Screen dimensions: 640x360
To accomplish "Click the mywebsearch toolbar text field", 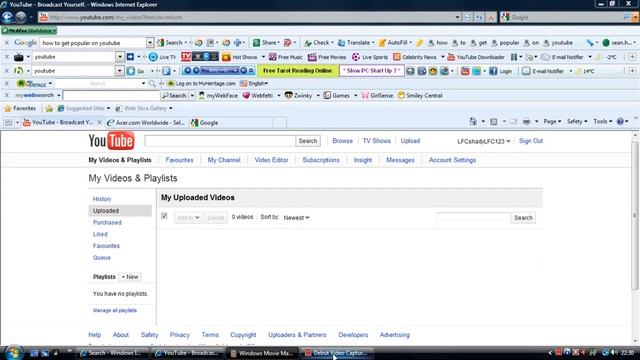I will pos(111,96).
